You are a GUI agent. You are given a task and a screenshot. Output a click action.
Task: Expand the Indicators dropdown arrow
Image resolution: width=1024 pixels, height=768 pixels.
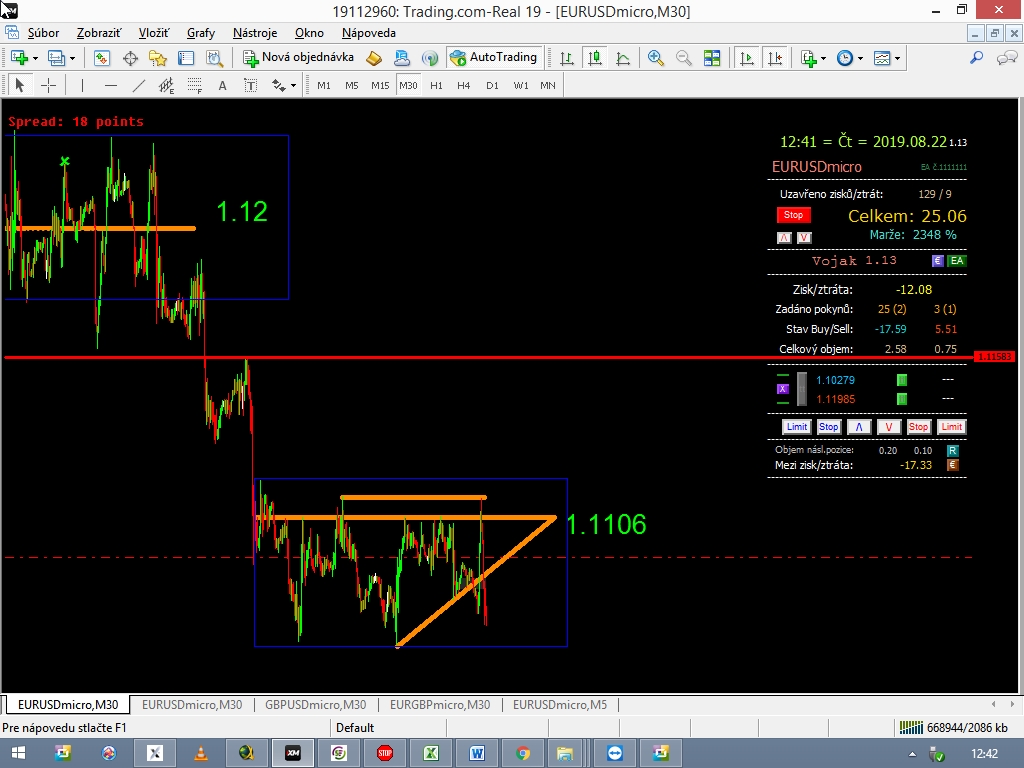click(824, 58)
